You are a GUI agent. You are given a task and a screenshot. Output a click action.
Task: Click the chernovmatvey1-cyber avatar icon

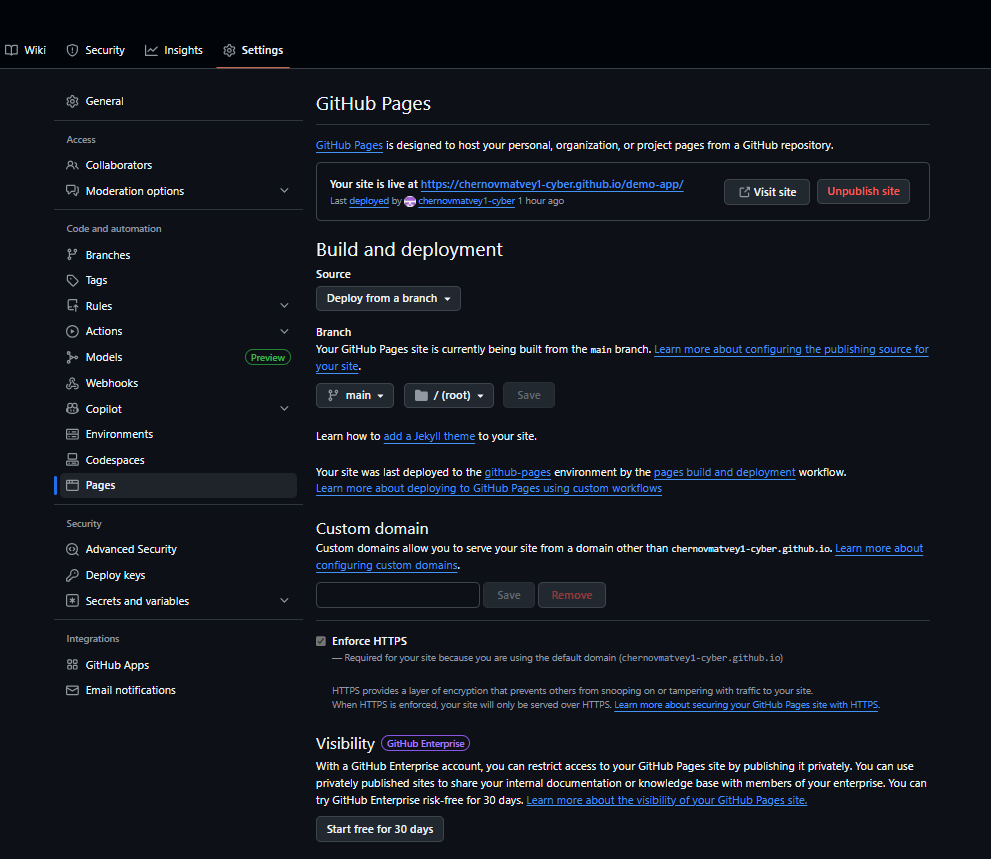click(x=409, y=201)
